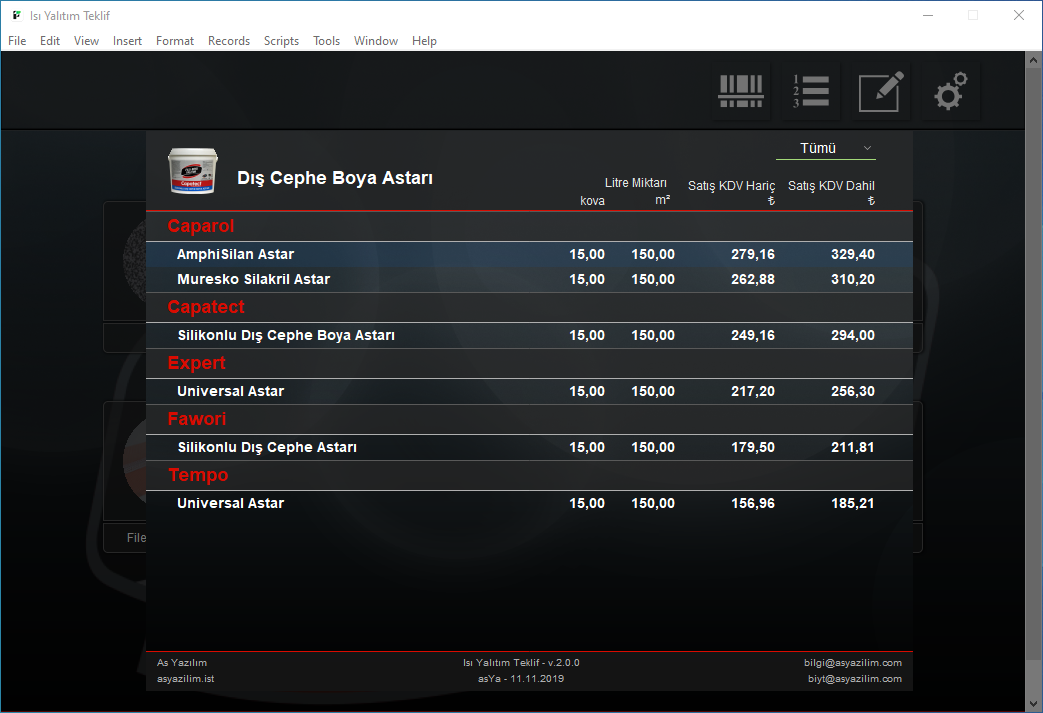Select Silikonlu Dış Cephe Astarı row

(x=529, y=447)
